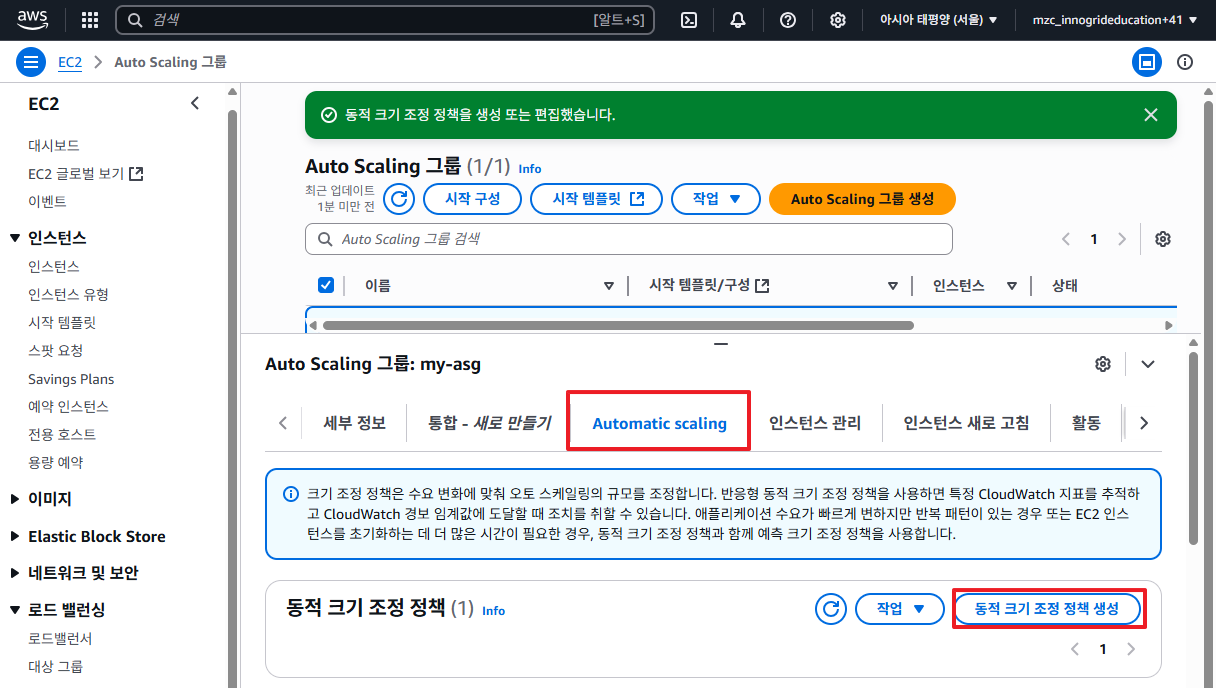
Task: Go to the previous groups page
Action: pos(1066,239)
